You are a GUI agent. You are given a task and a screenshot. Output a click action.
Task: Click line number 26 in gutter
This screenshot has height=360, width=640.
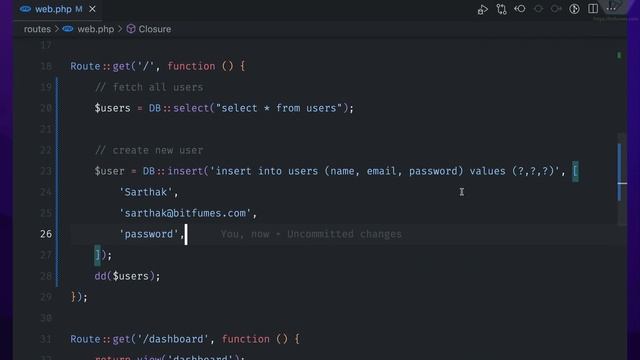46,234
